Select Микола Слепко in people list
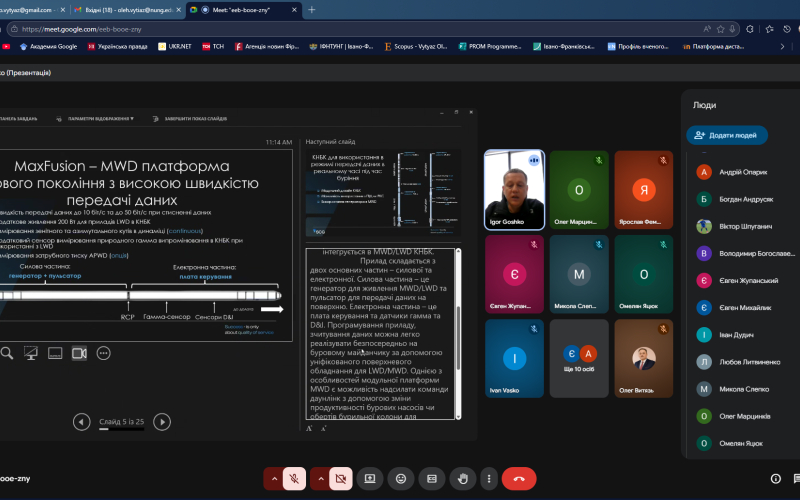800x500 pixels. [742, 389]
